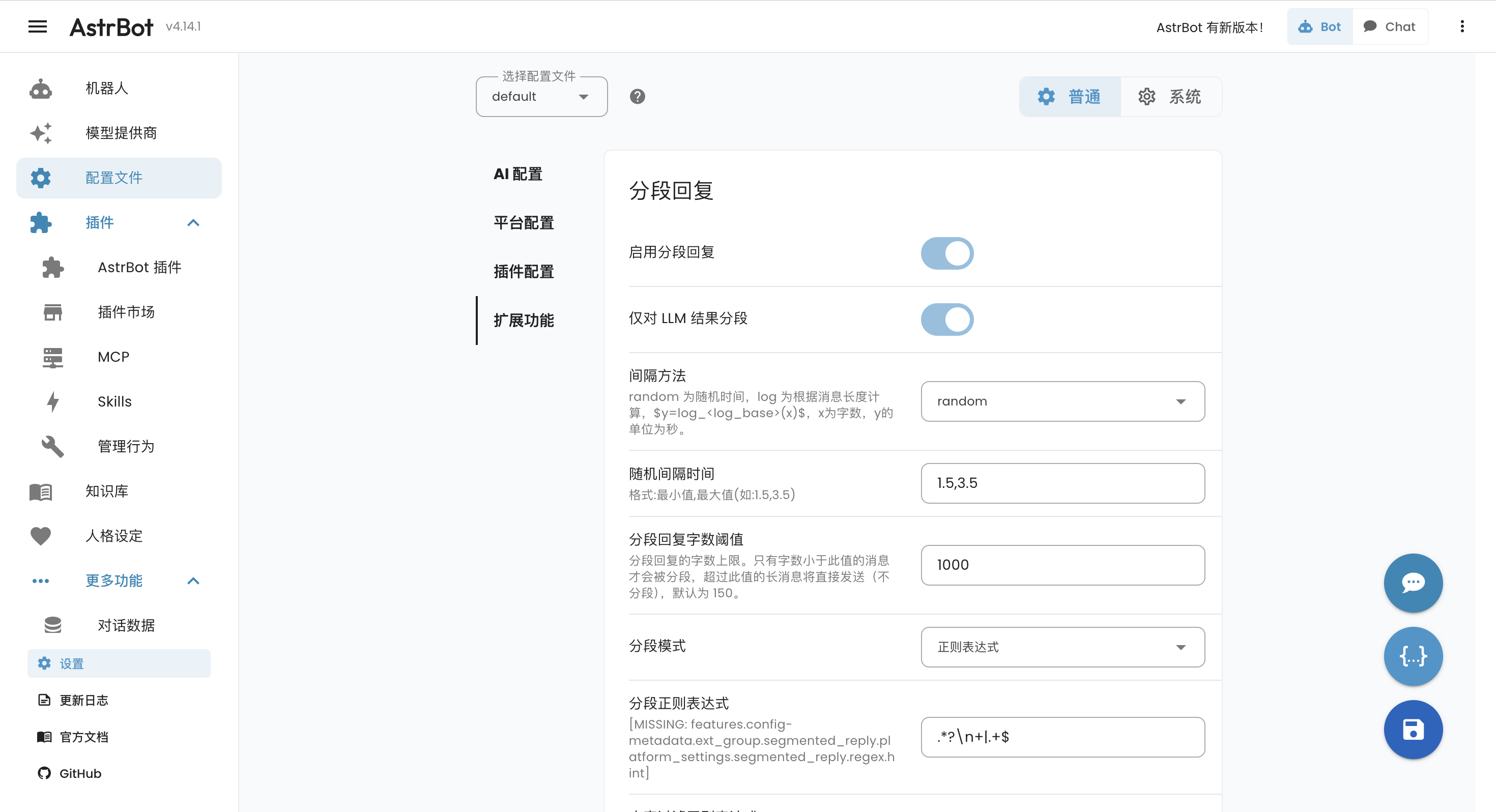The image size is (1496, 812).
Task: Select the MCP server icon
Action: click(x=52, y=357)
